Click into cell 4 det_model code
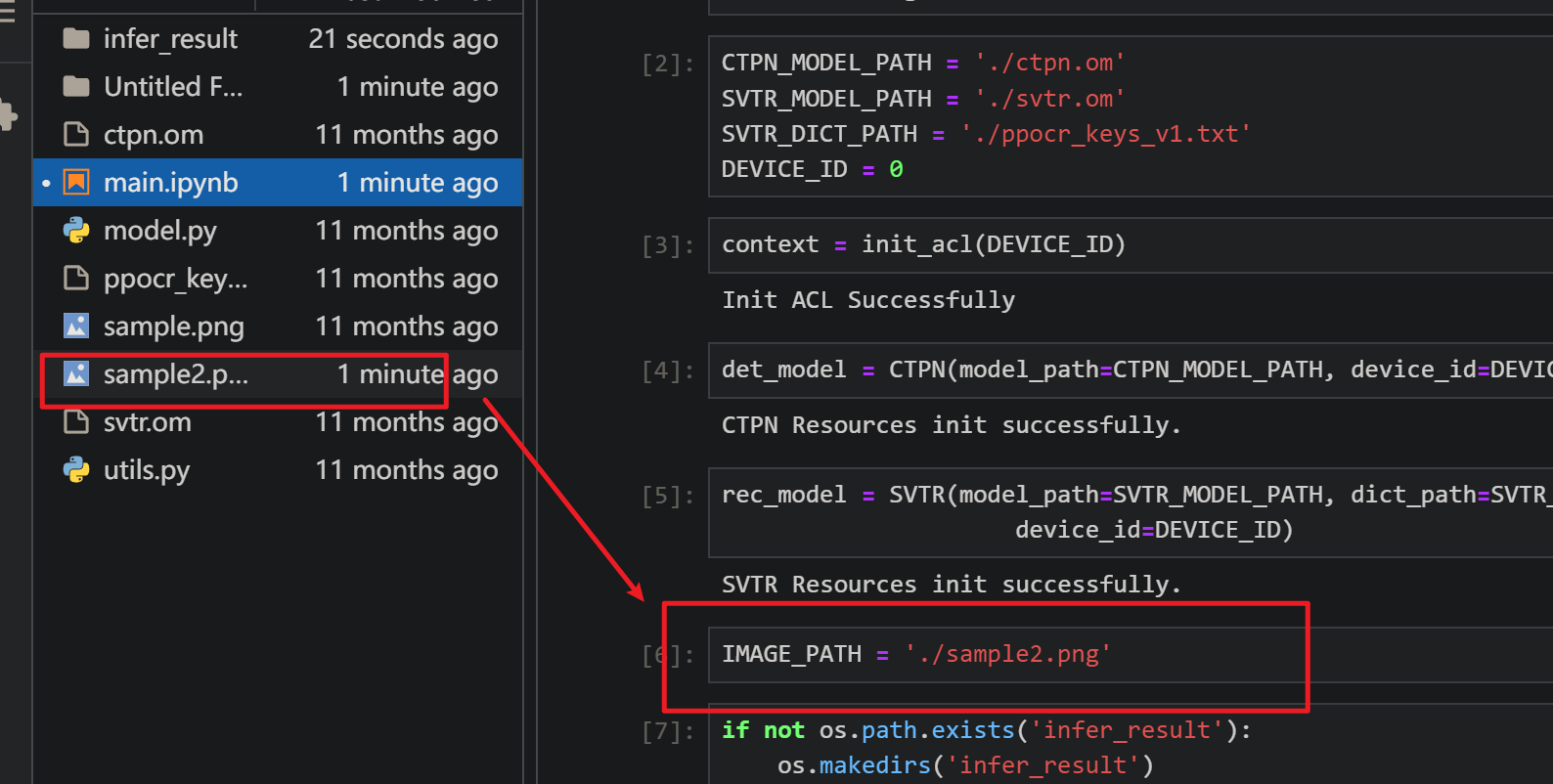 (x=1131, y=370)
